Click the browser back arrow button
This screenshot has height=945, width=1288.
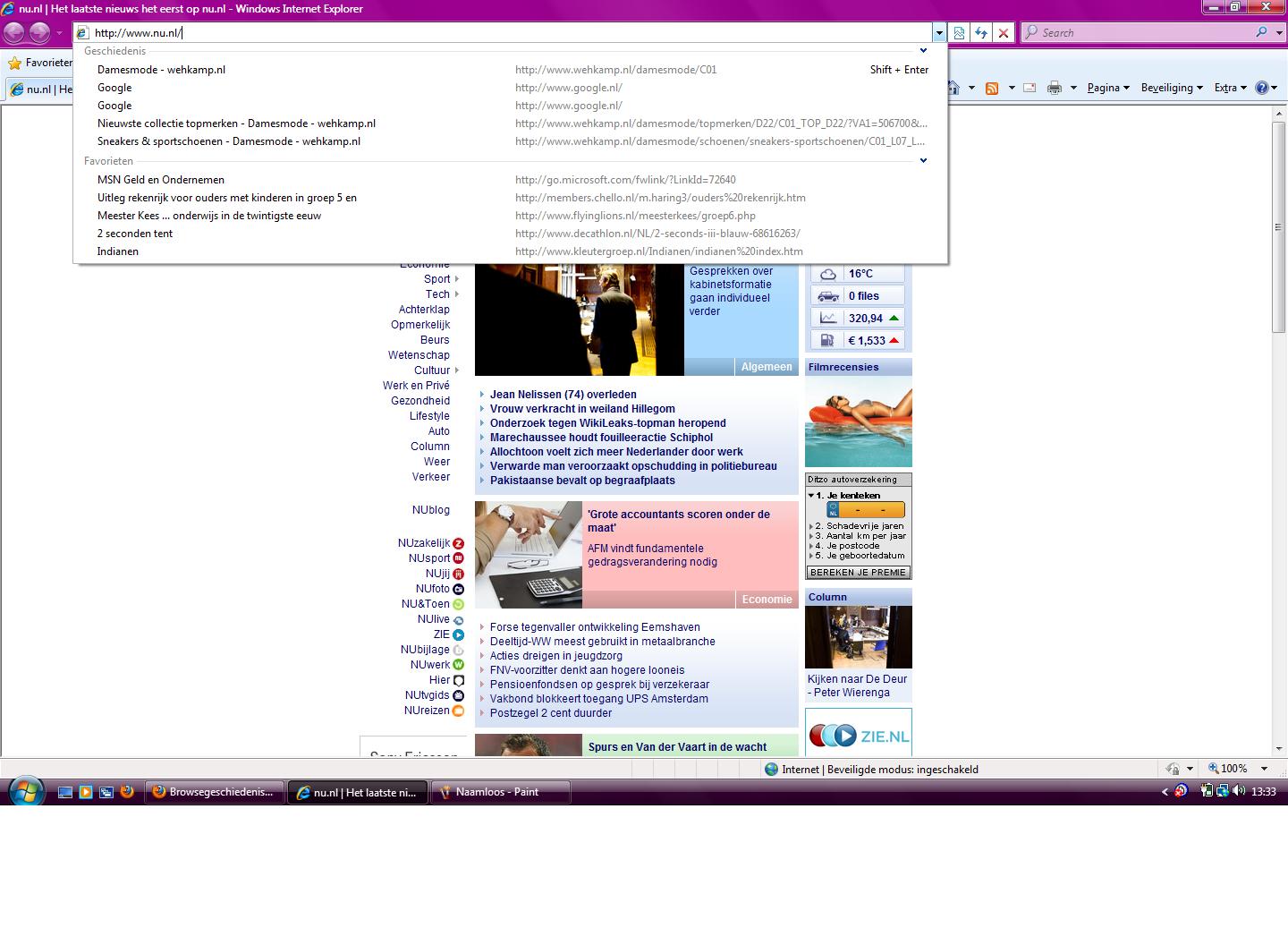point(14,33)
